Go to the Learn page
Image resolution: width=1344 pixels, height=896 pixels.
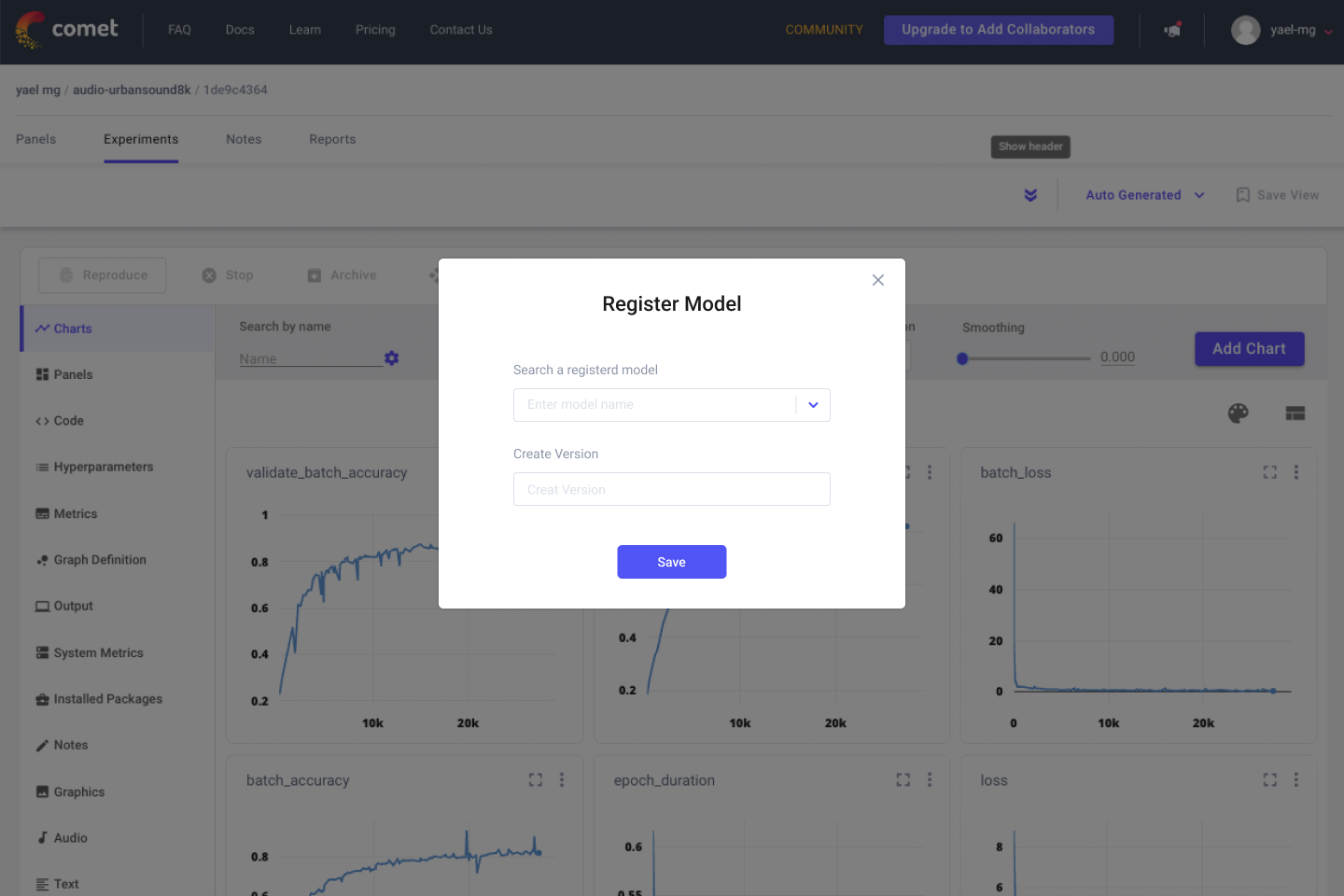point(305,30)
